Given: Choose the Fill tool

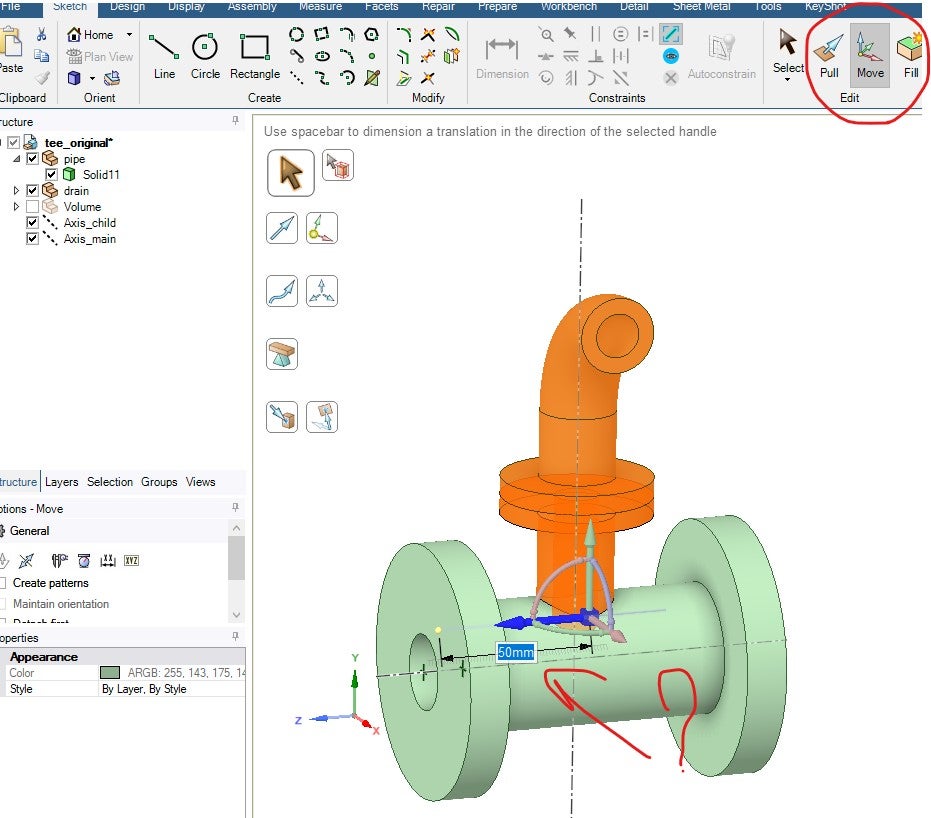Looking at the screenshot, I should tap(910, 55).
